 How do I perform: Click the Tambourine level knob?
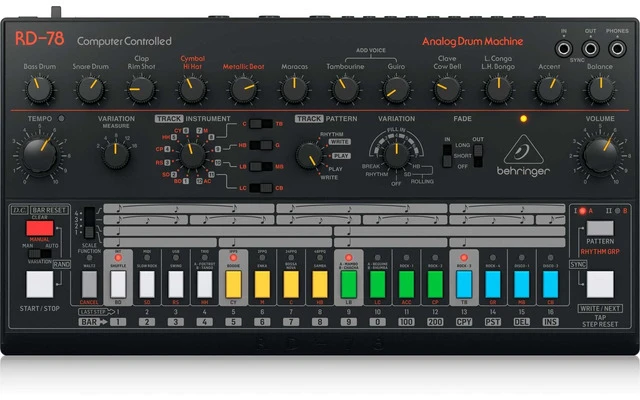point(345,89)
